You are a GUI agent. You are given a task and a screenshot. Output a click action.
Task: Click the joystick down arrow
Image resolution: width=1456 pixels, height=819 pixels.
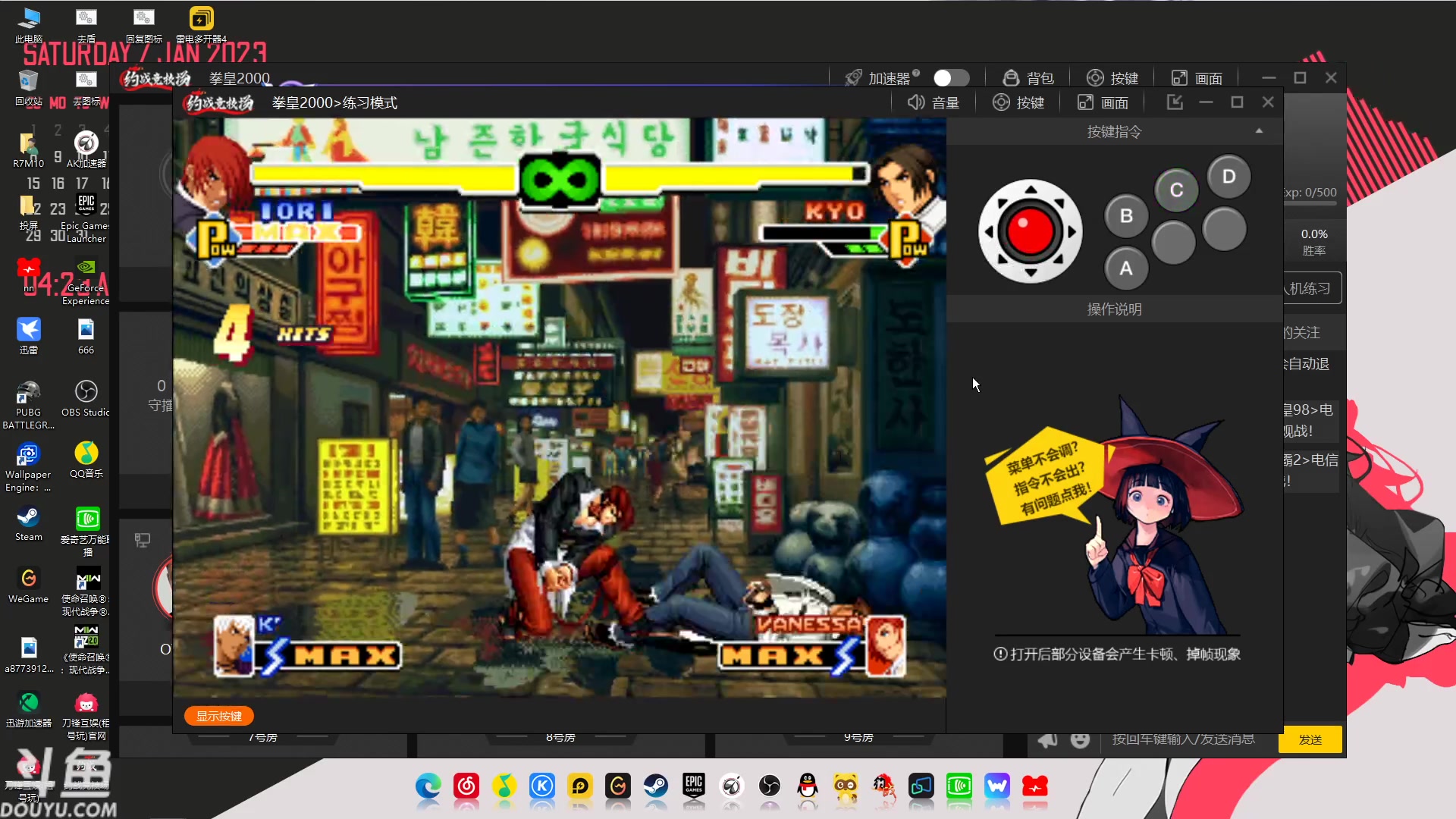click(1031, 271)
